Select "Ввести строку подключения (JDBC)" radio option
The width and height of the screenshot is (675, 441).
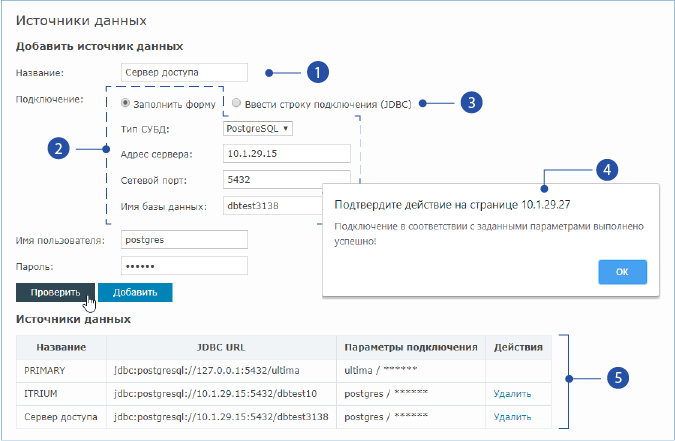pos(236,102)
